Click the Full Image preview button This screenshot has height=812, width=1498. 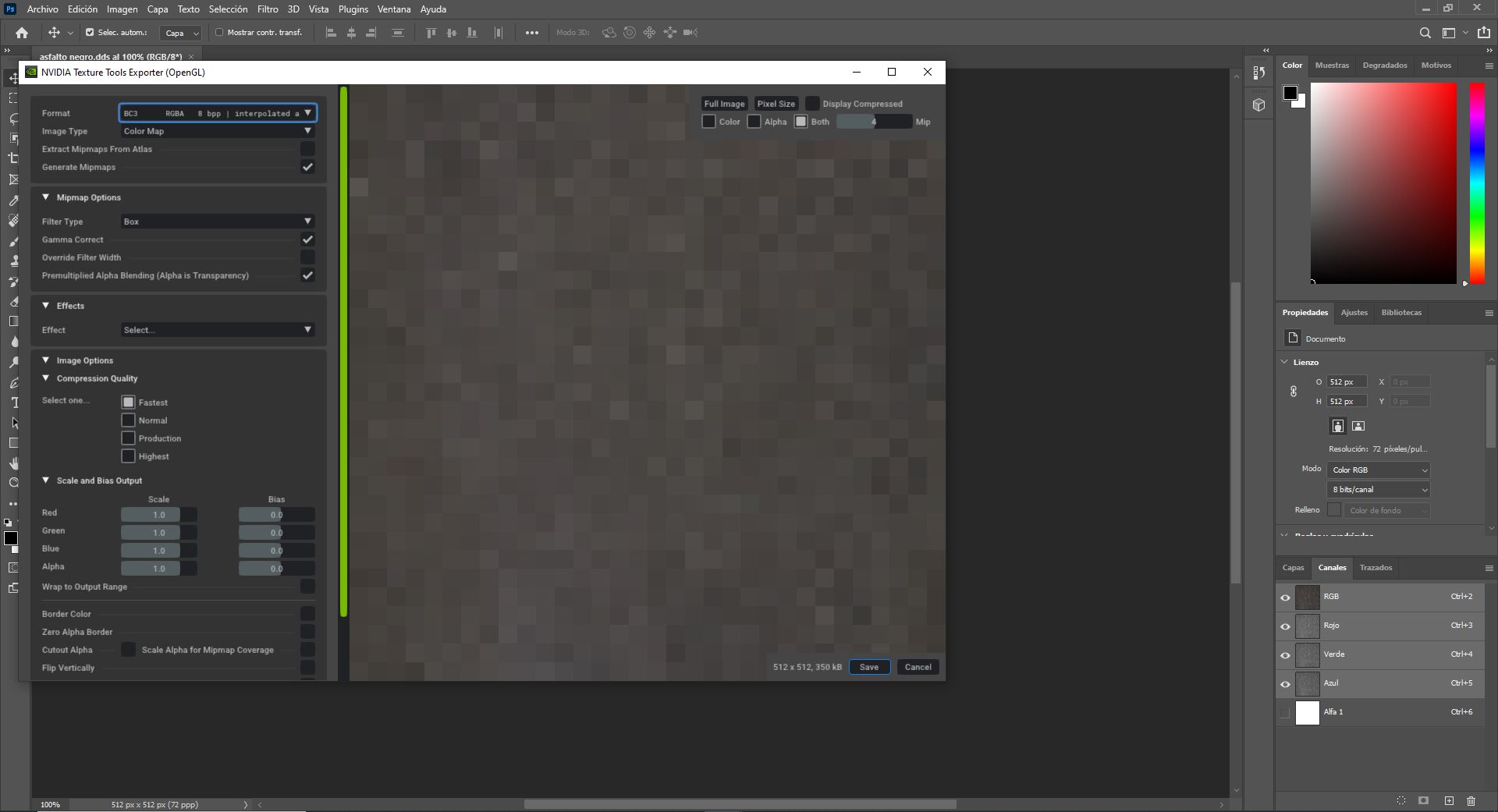pyautogui.click(x=724, y=104)
